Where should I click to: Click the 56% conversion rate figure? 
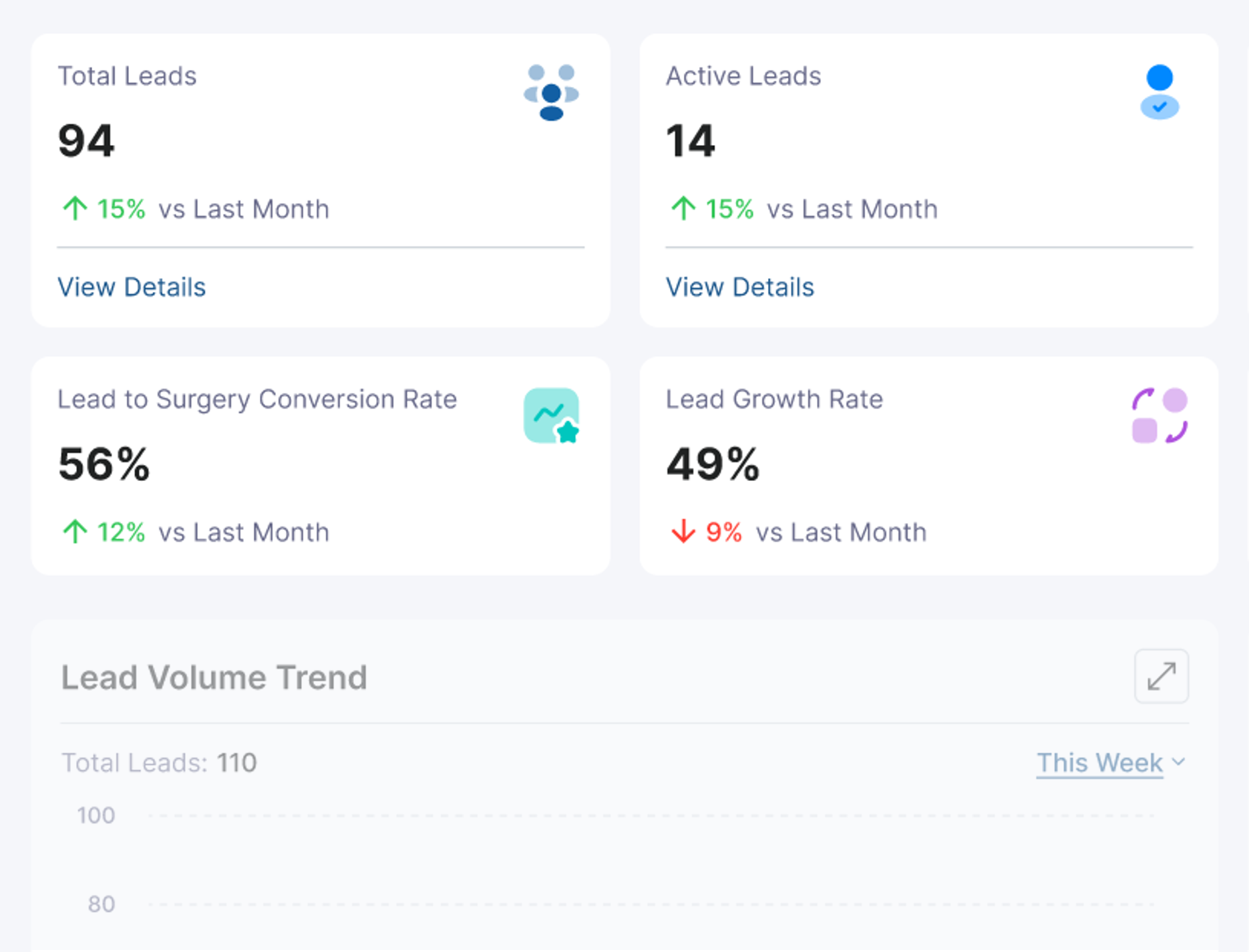point(104,464)
